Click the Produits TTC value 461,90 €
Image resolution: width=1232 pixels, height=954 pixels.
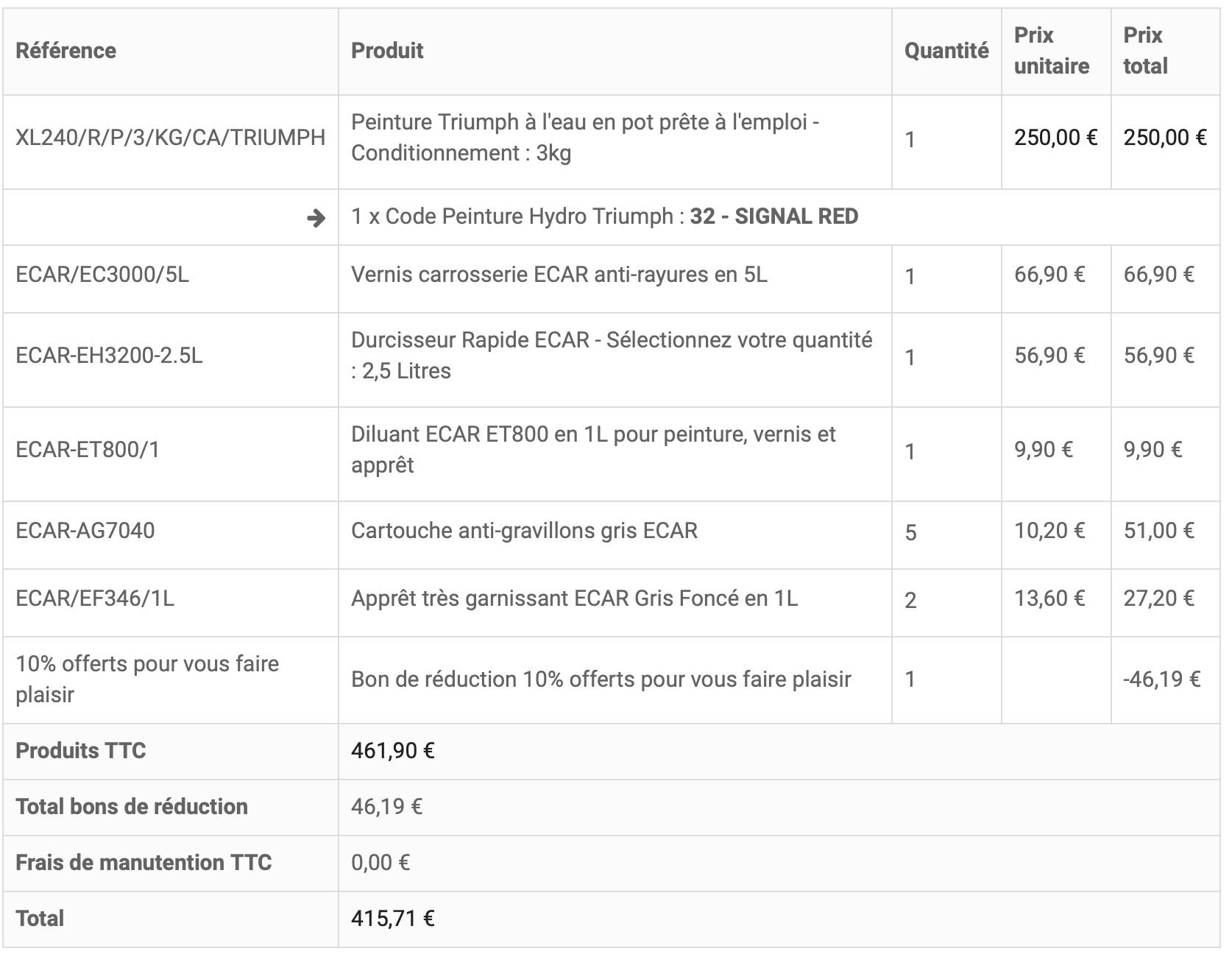click(x=392, y=751)
